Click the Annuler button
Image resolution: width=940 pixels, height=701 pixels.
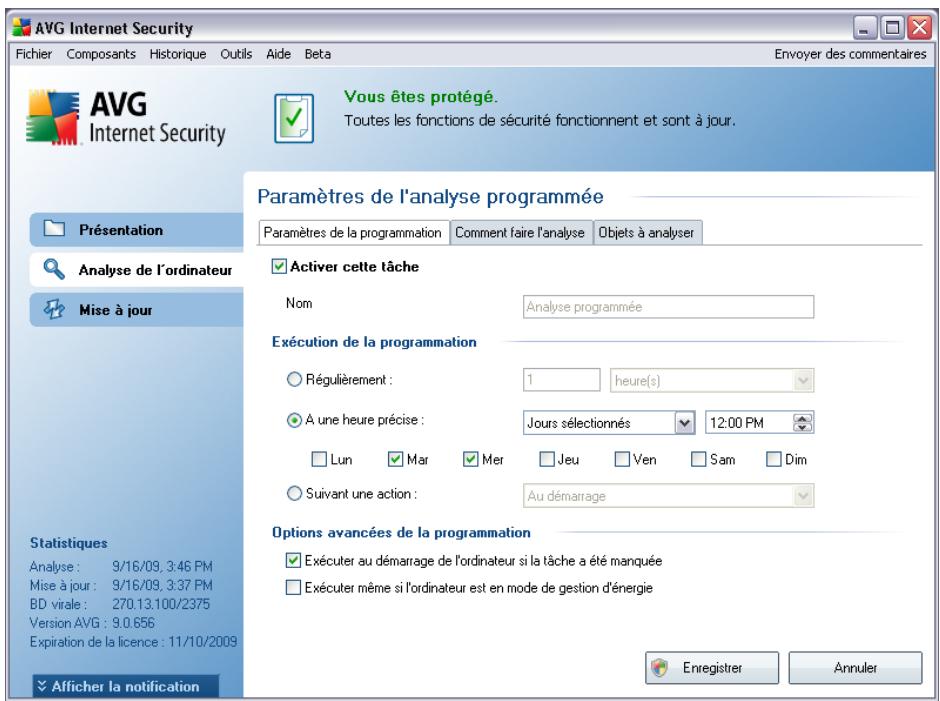click(x=855, y=667)
